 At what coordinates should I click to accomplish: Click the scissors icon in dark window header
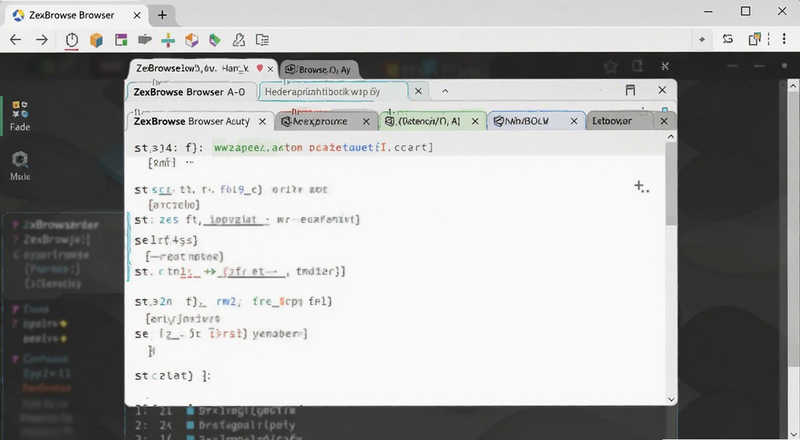coord(664,66)
